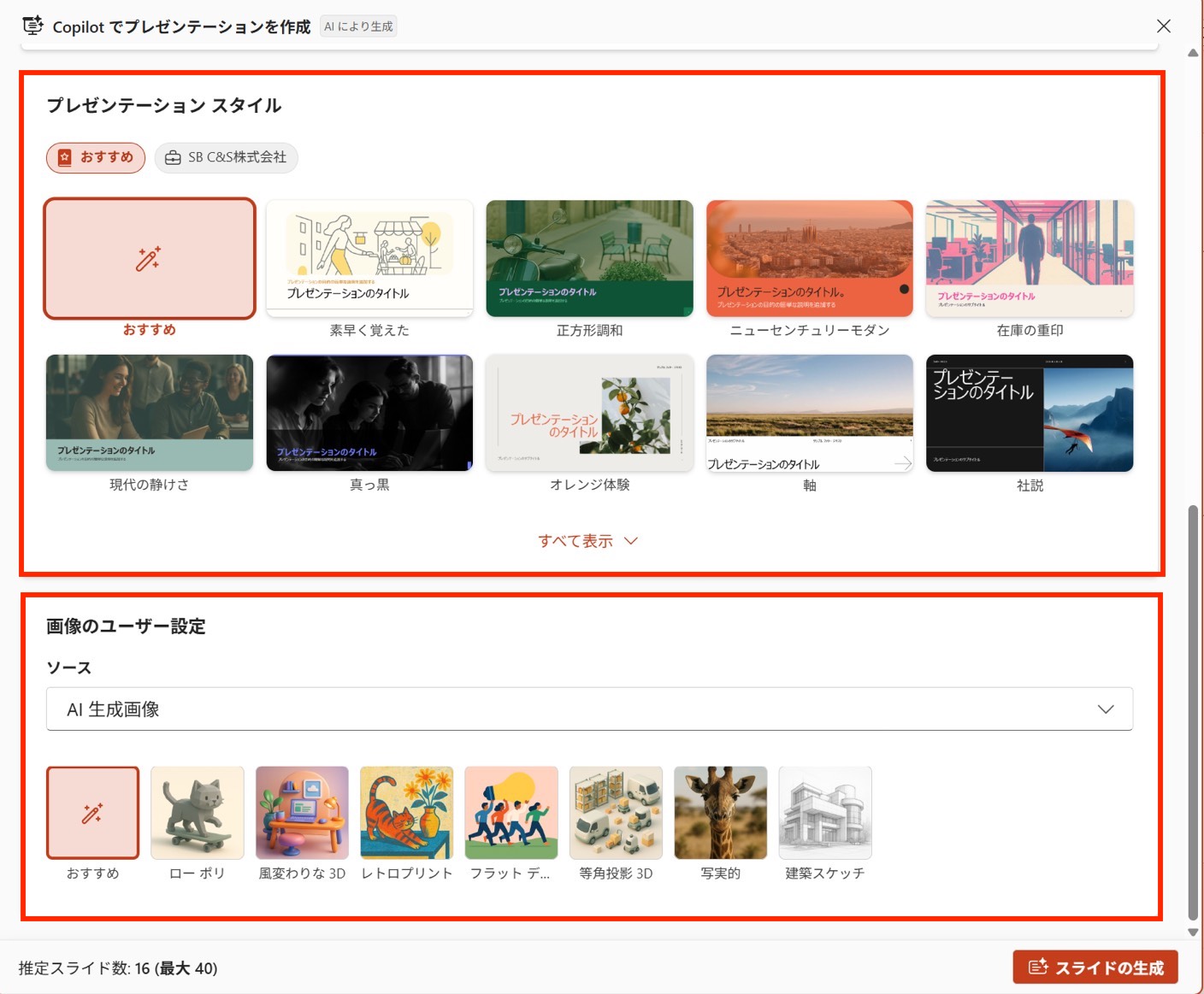The width and height of the screenshot is (1204, 994).
Task: Choose the 建築スケッチ image style
Action: [825, 813]
